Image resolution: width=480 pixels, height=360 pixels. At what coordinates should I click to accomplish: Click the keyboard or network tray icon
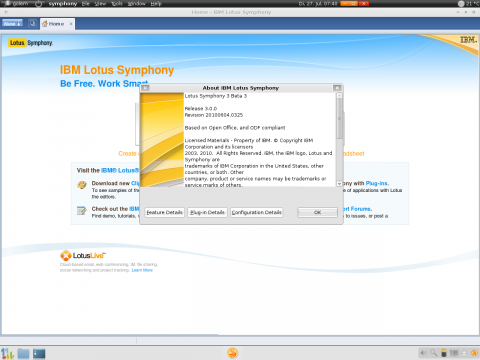pos(454,353)
